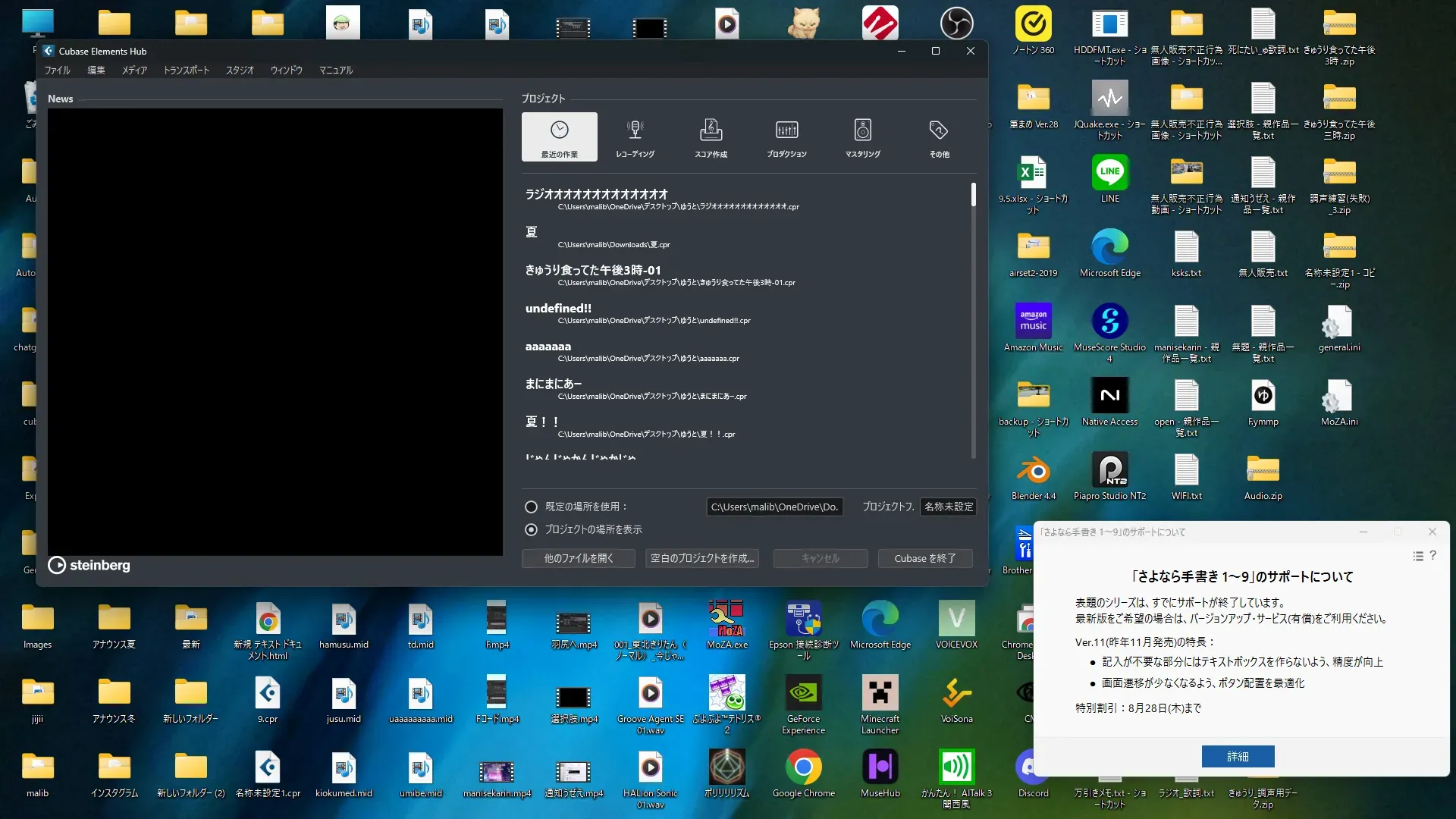Select the Mastering (マスタリング) category icon
The height and width of the screenshot is (819, 1456).
pos(862,136)
